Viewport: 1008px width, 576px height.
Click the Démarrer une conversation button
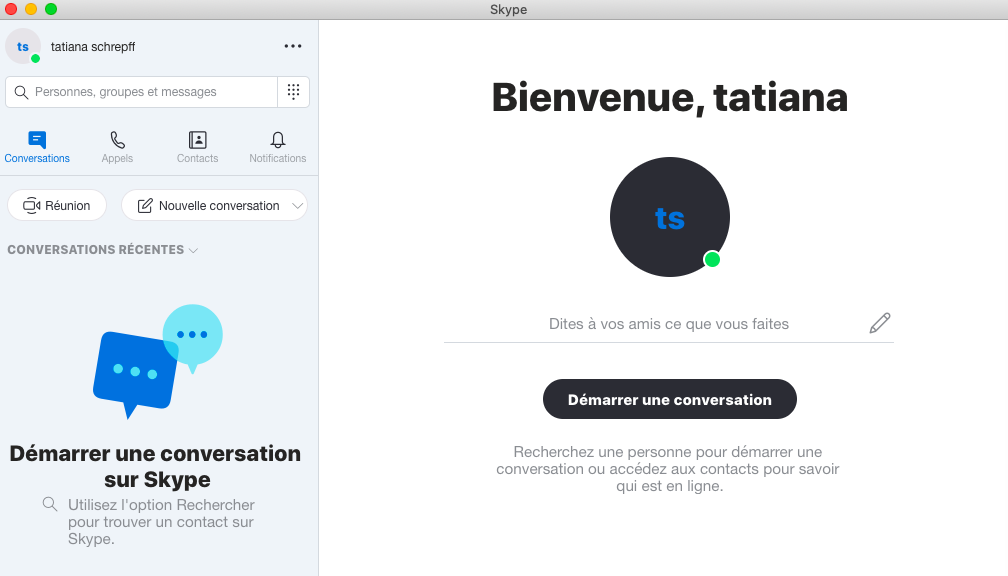(669, 399)
